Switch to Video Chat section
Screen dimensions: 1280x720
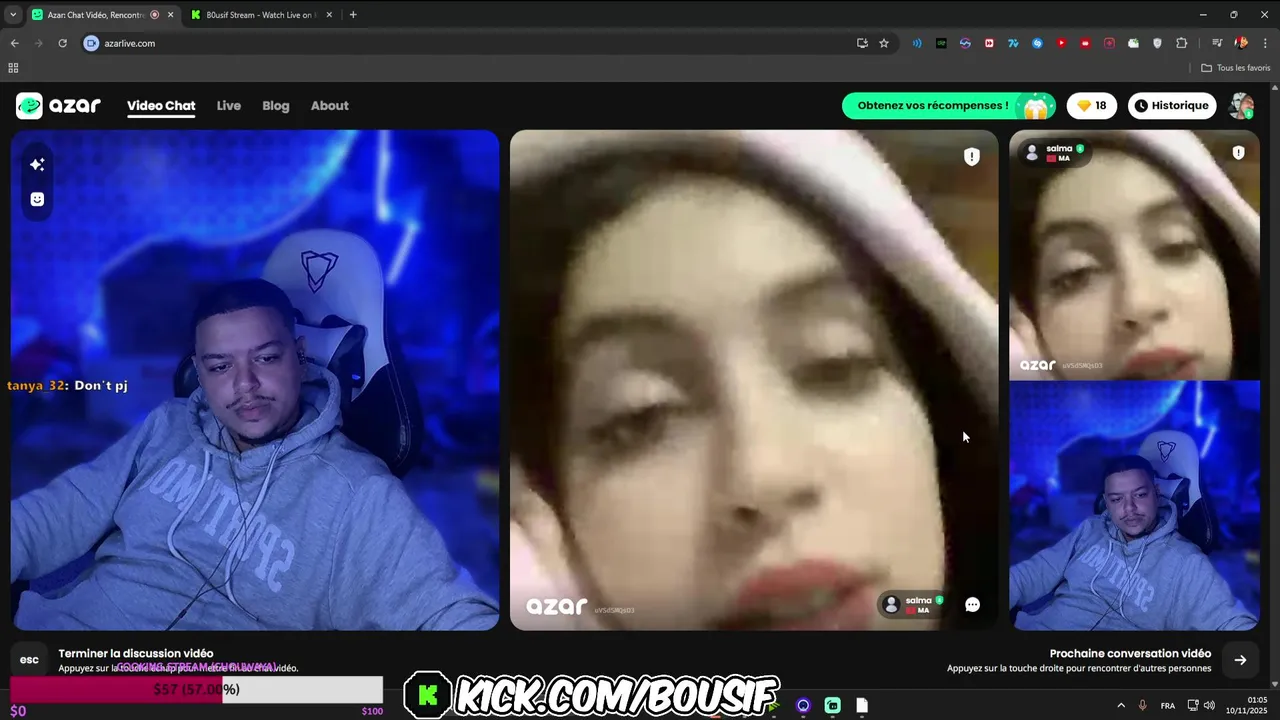pos(161,106)
